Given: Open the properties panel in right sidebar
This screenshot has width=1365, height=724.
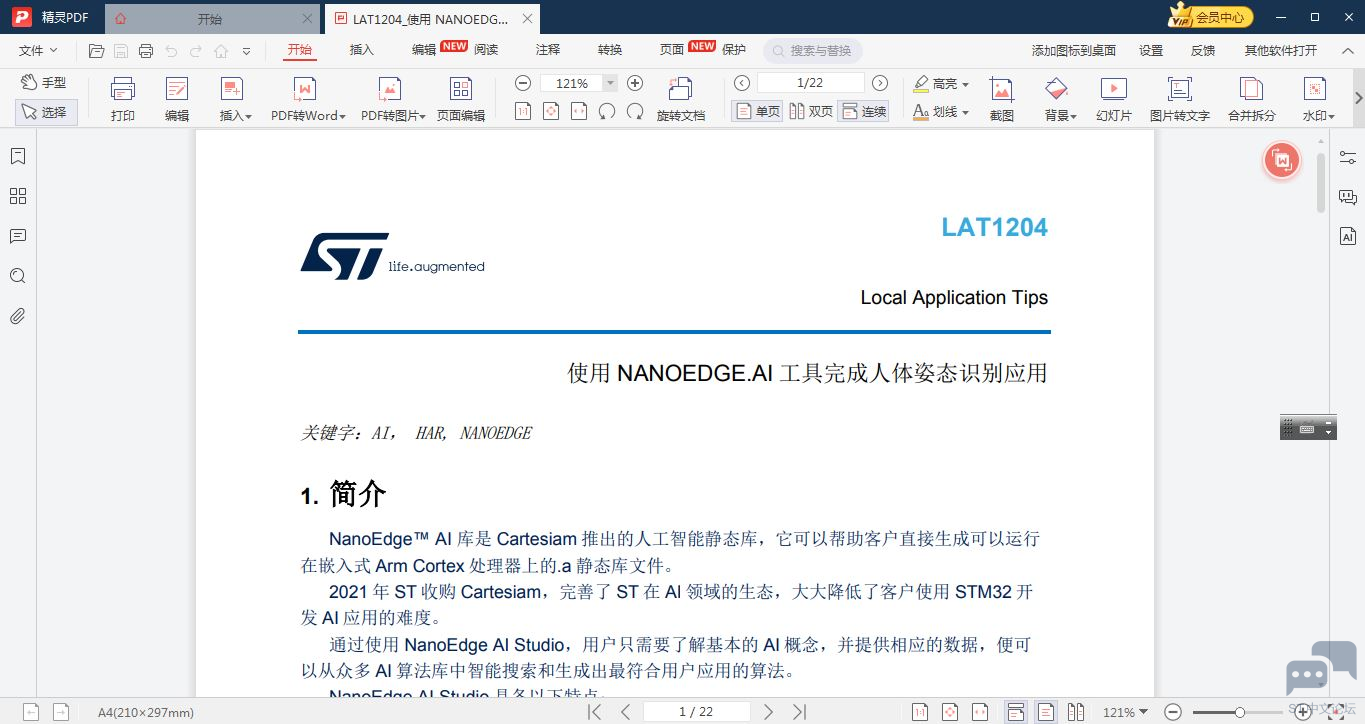Looking at the screenshot, I should [x=1348, y=157].
